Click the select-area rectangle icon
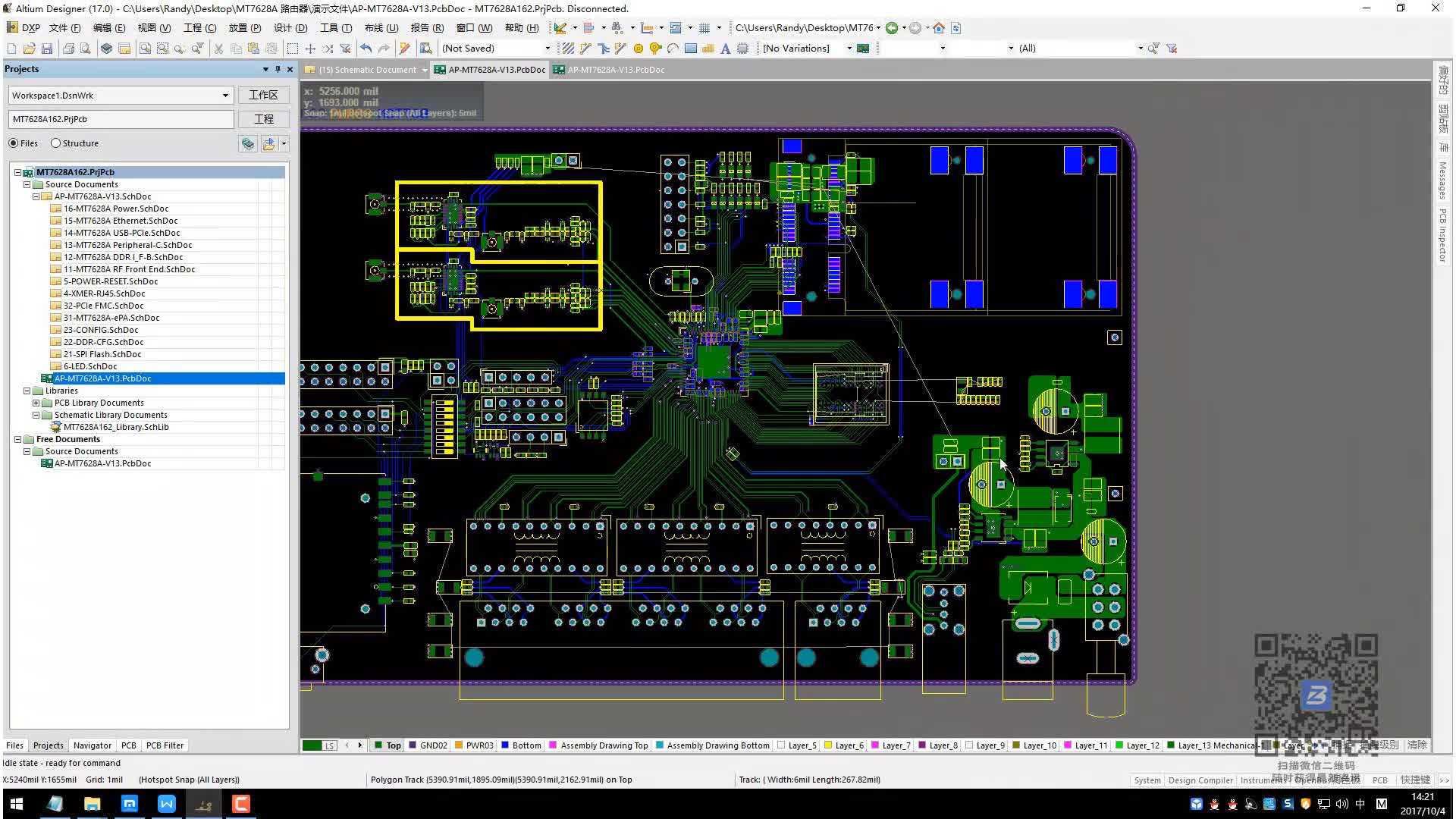Screen dimensions: 1456x819 (292, 49)
